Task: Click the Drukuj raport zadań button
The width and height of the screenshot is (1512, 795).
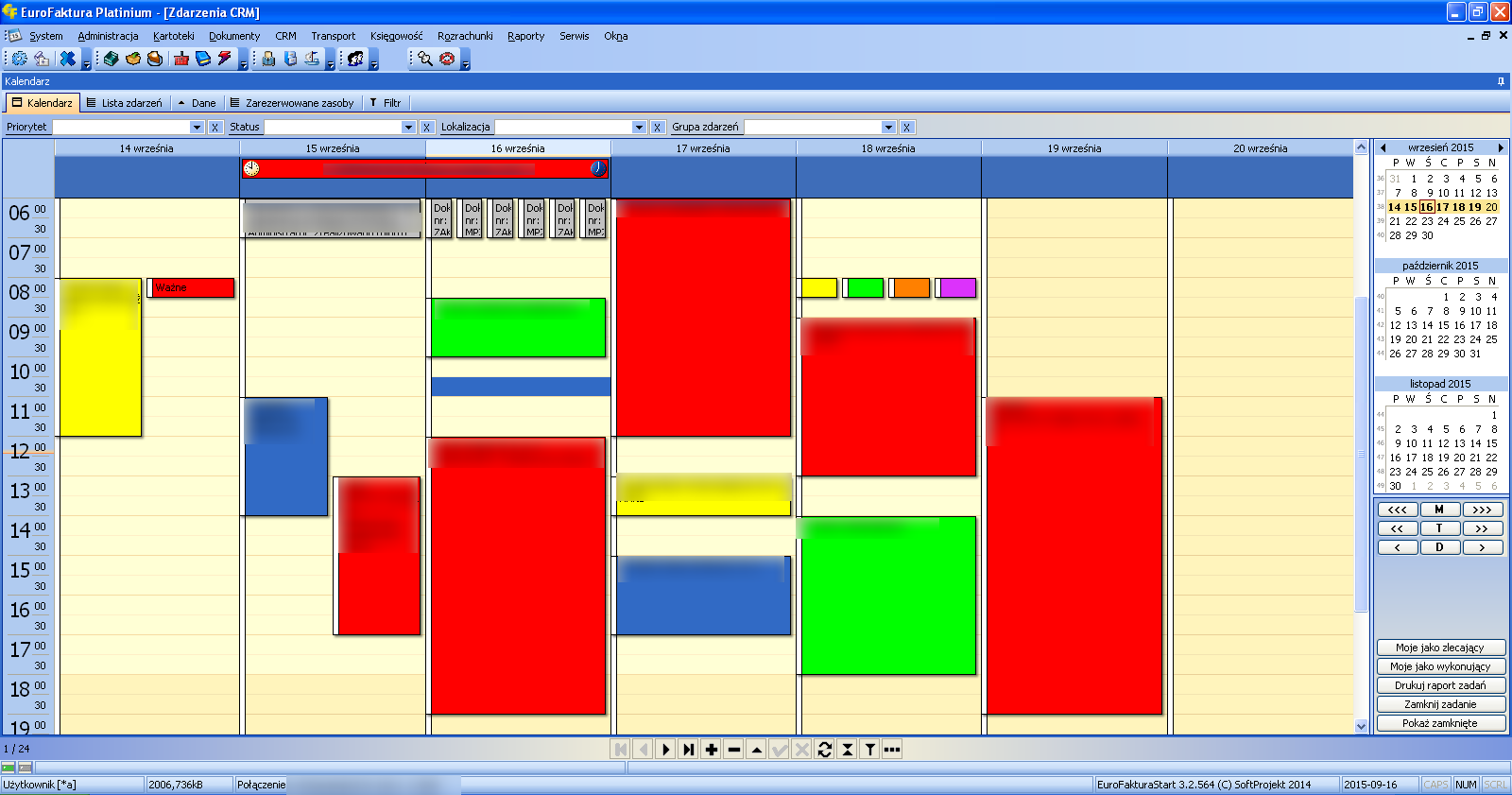Action: tap(1440, 685)
